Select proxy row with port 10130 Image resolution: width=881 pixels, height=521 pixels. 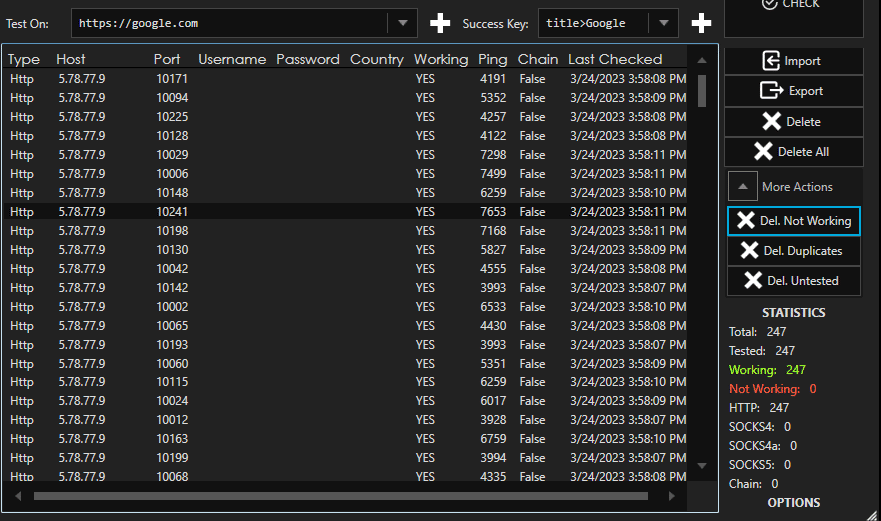coord(346,250)
